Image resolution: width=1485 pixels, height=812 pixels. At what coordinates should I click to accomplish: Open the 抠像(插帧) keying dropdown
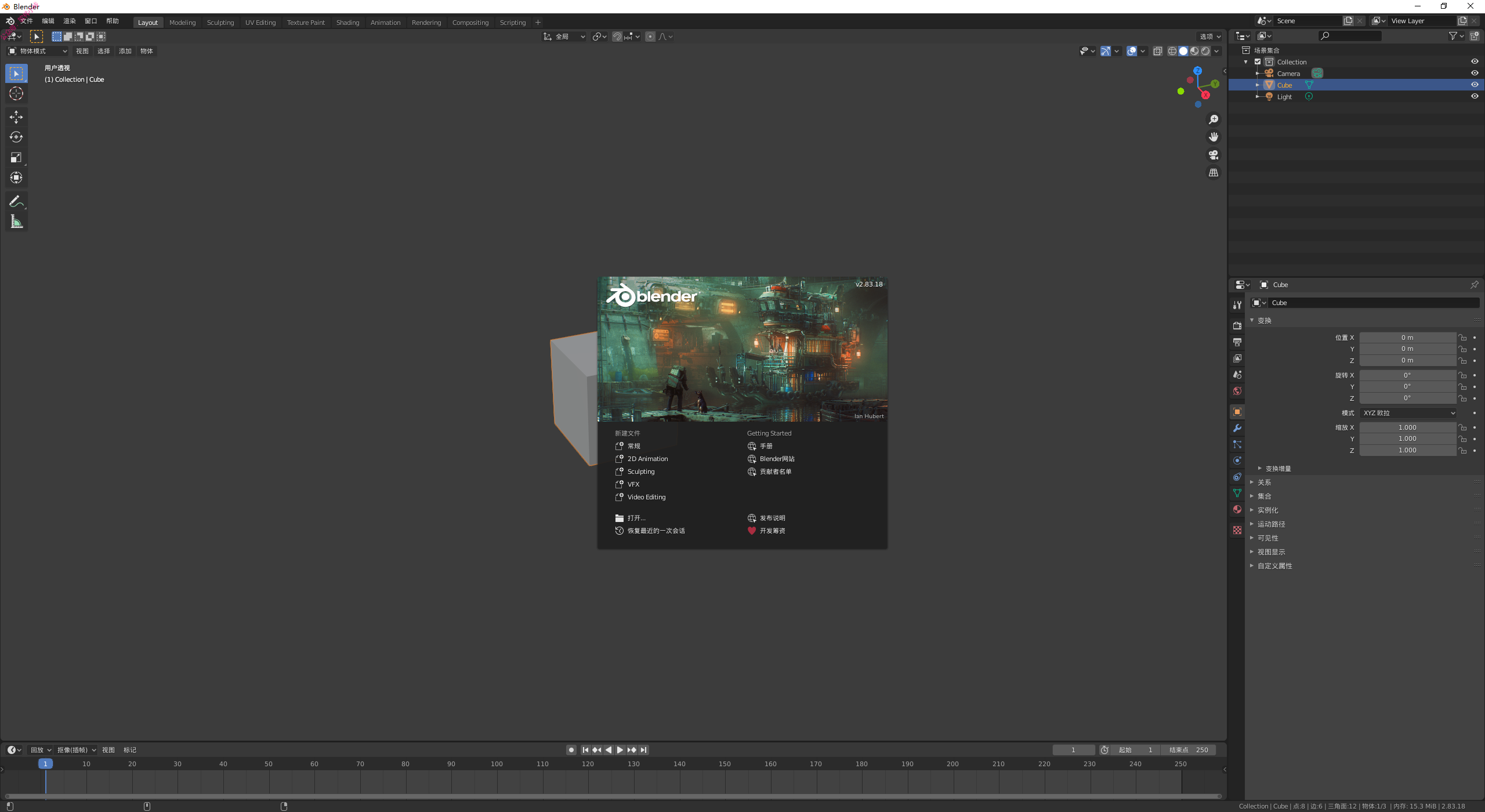(x=76, y=750)
